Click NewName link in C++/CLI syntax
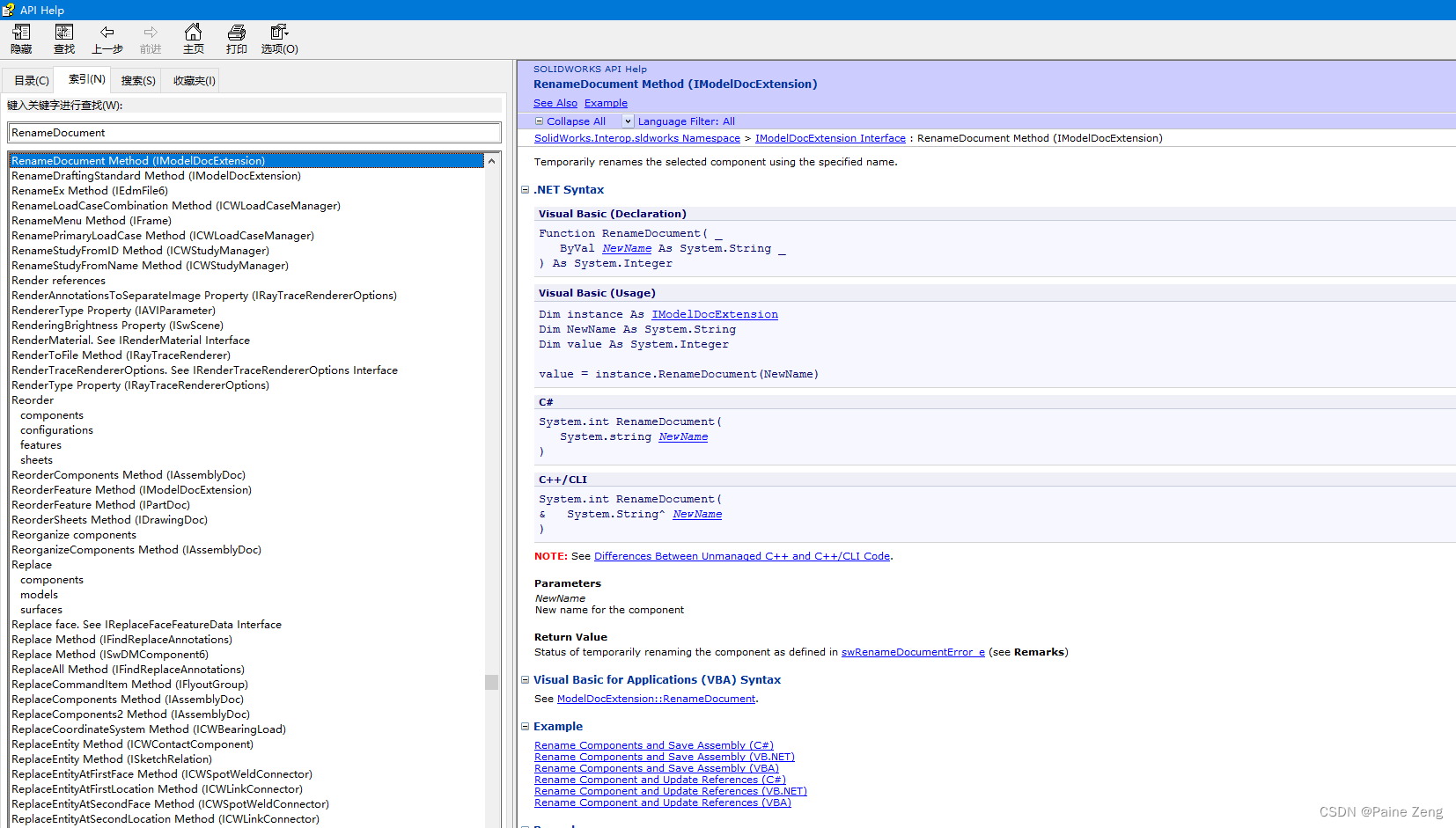The image size is (1456, 828). tap(697, 514)
